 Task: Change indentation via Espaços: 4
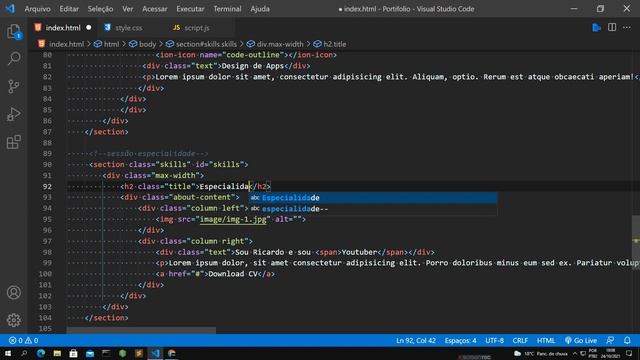click(x=460, y=340)
